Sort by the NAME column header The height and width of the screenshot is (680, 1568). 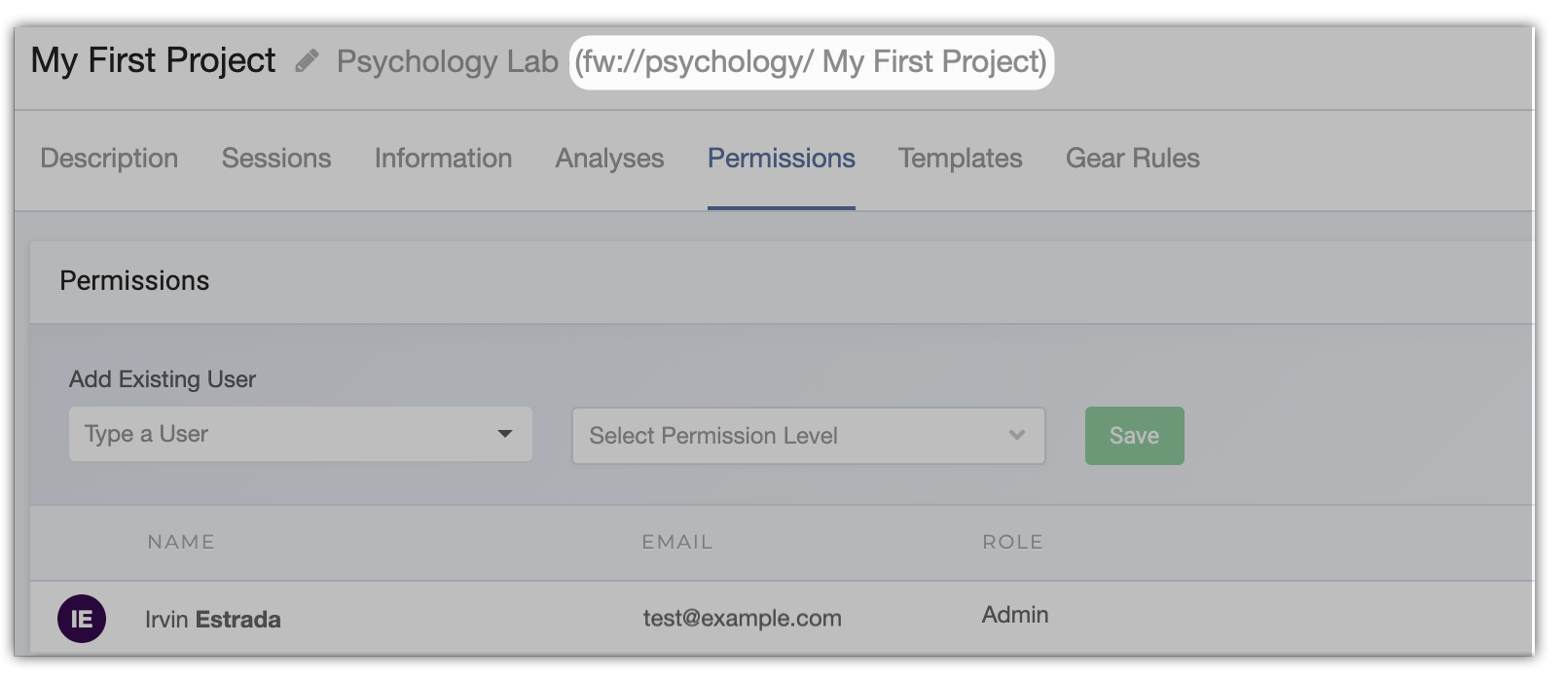coord(181,542)
